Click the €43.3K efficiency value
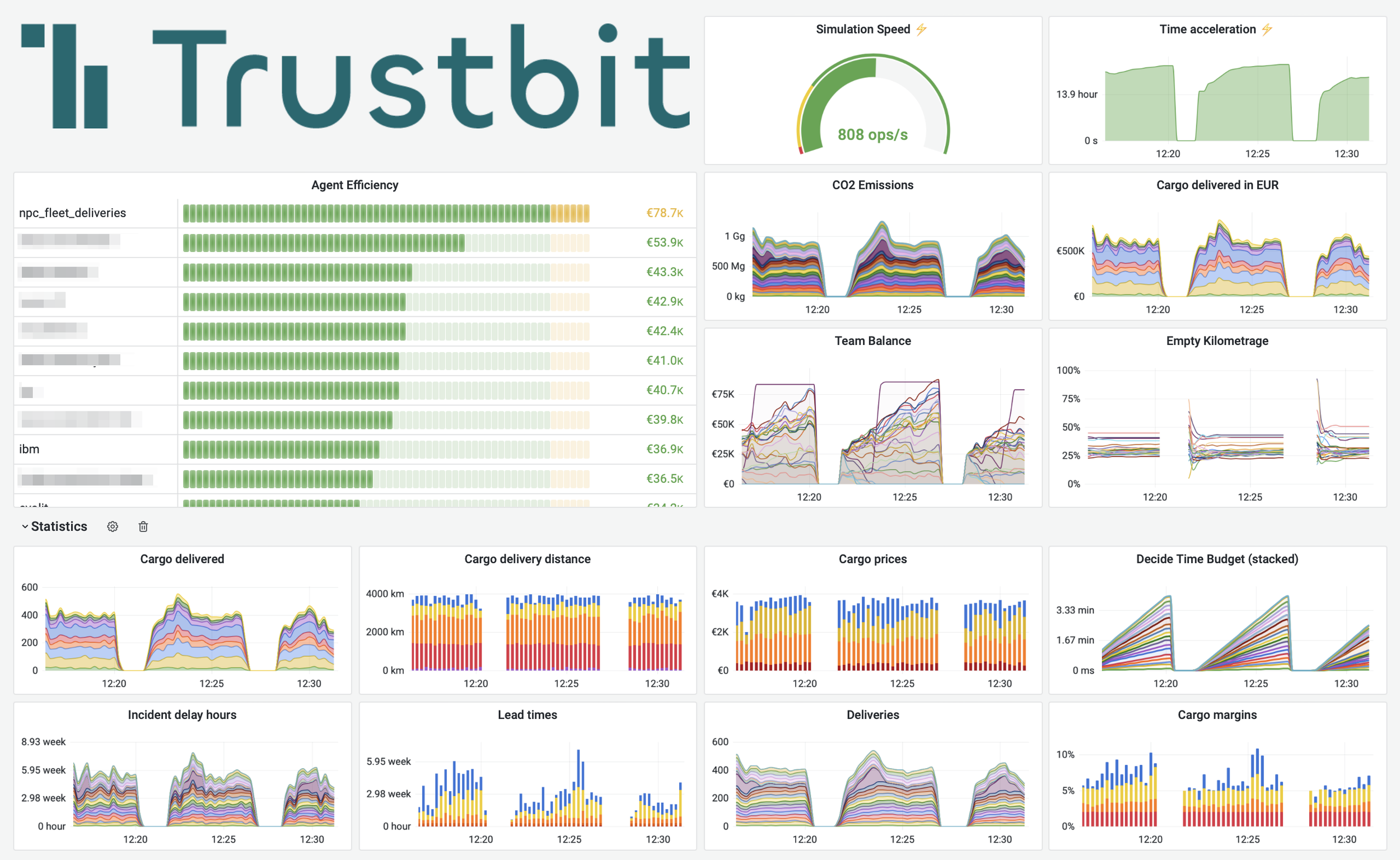 [x=665, y=272]
